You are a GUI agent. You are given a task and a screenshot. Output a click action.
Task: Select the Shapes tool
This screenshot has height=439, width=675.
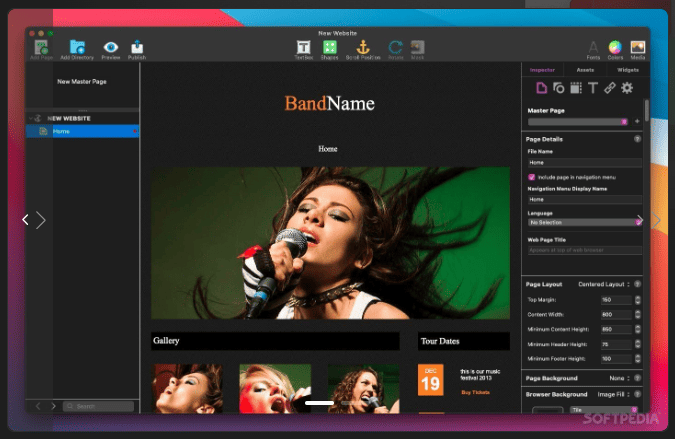[330, 47]
